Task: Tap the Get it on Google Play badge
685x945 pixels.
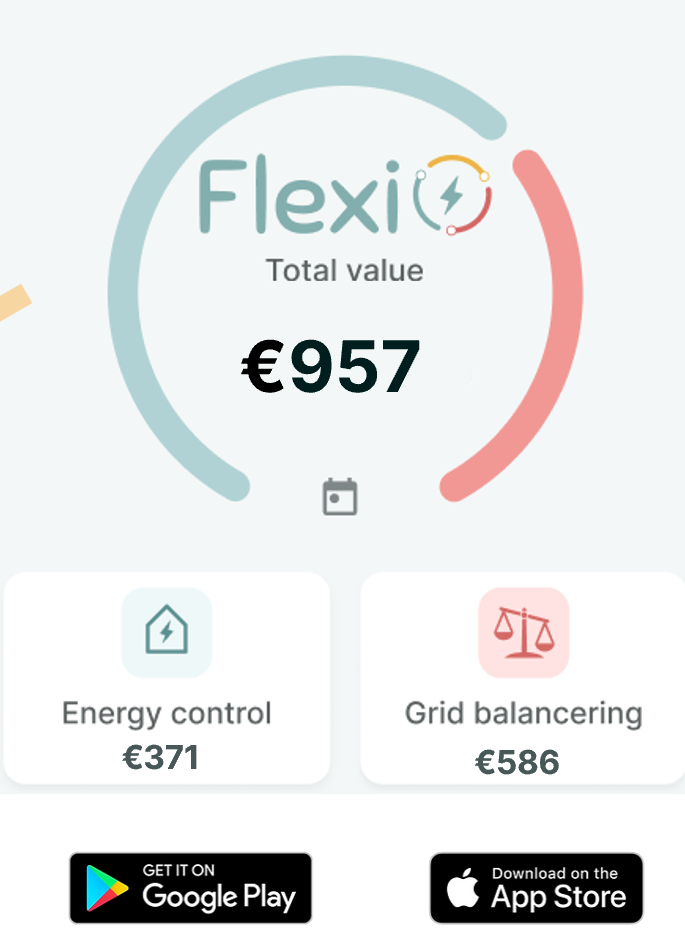Action: pos(190,888)
